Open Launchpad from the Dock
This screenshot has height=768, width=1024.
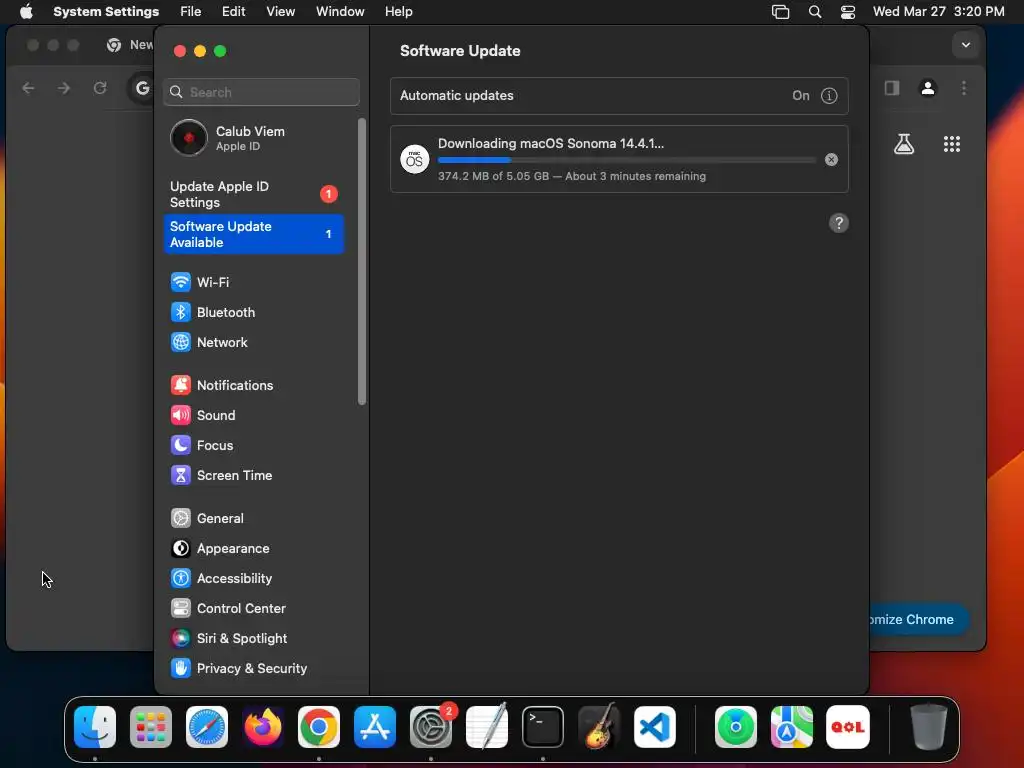151,727
